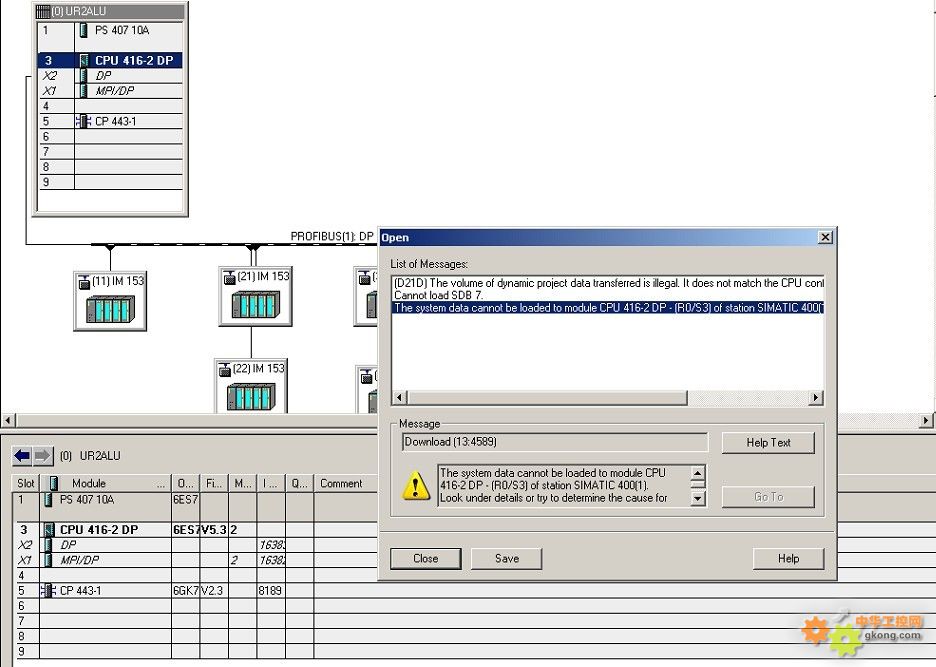The width and height of the screenshot is (936, 667).
Task: Click the Module column header
Action: (x=105, y=483)
